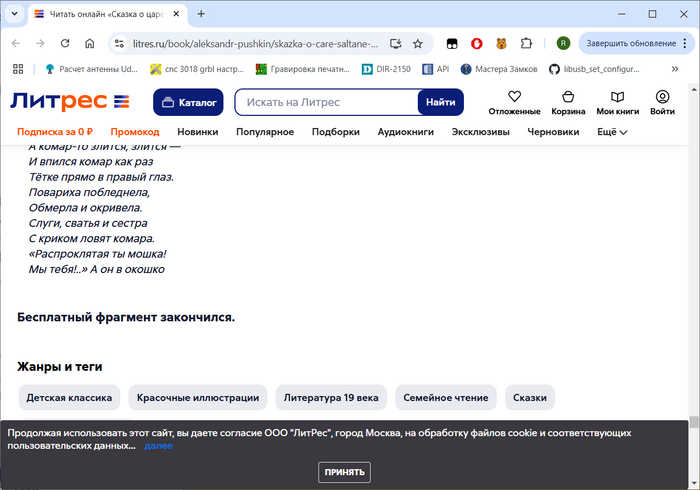Open Мои книги book icon
This screenshot has height=490, width=700.
pos(617,96)
